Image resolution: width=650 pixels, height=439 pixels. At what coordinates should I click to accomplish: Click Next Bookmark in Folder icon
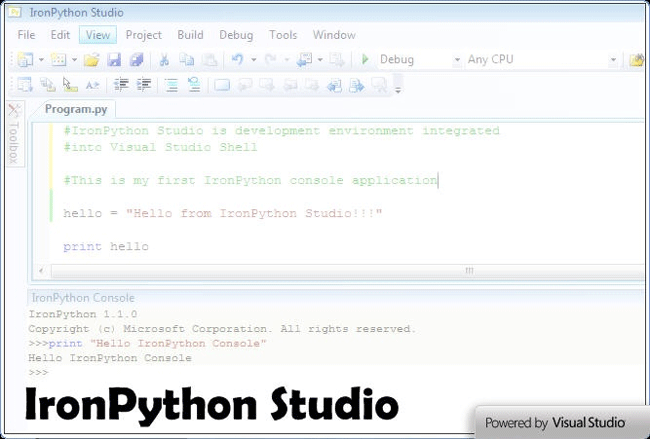click(312, 85)
